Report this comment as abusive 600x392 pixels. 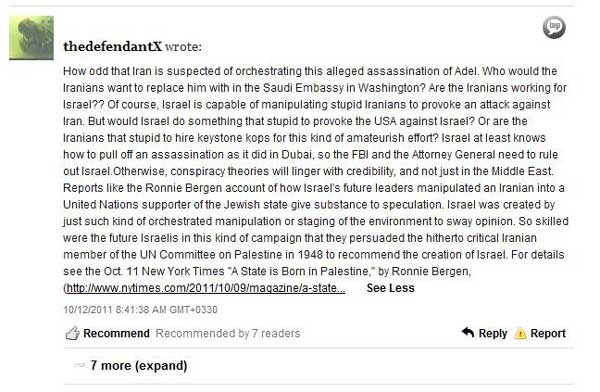548,333
